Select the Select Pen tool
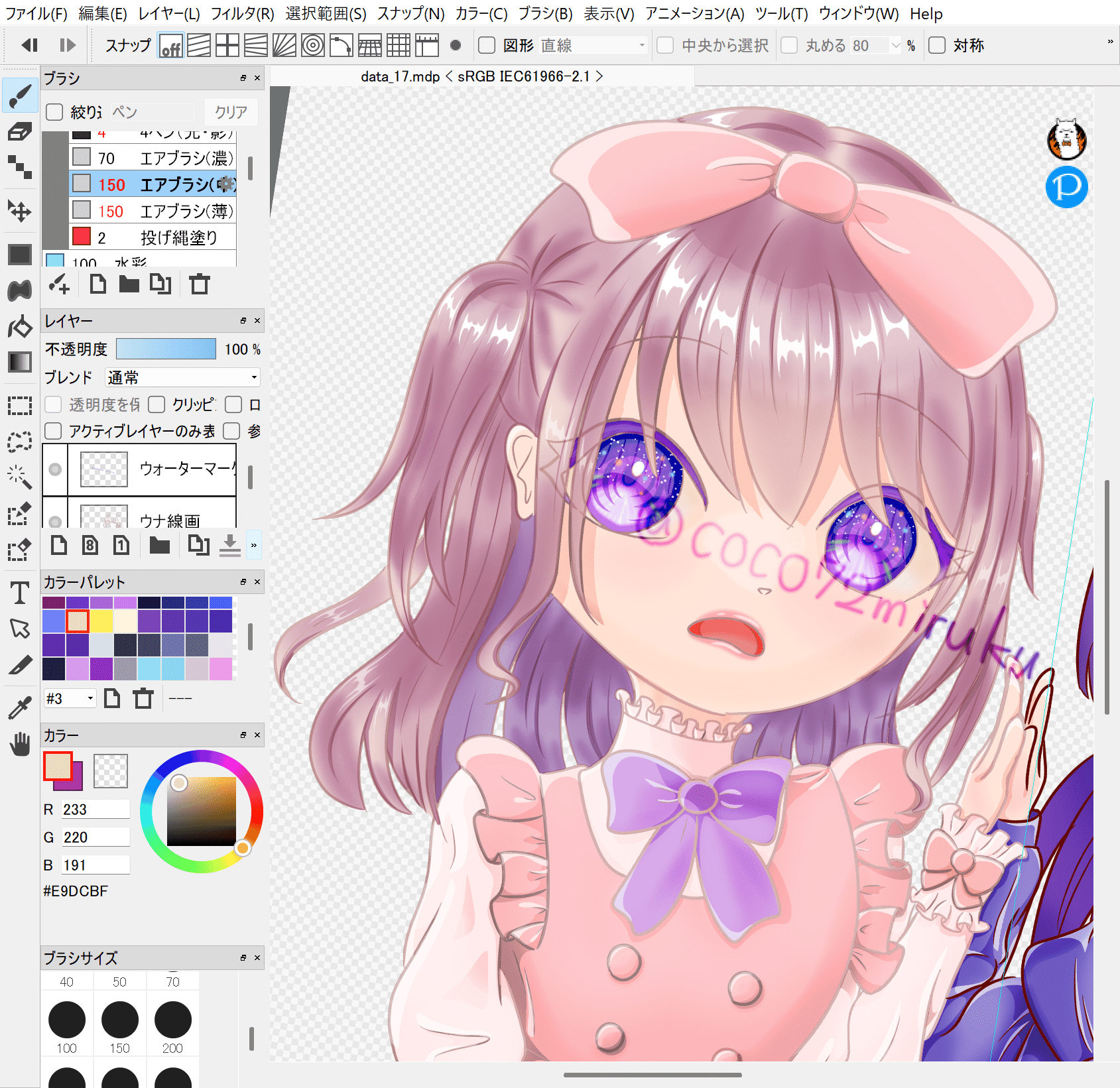This screenshot has height=1088, width=1120. coord(20,513)
